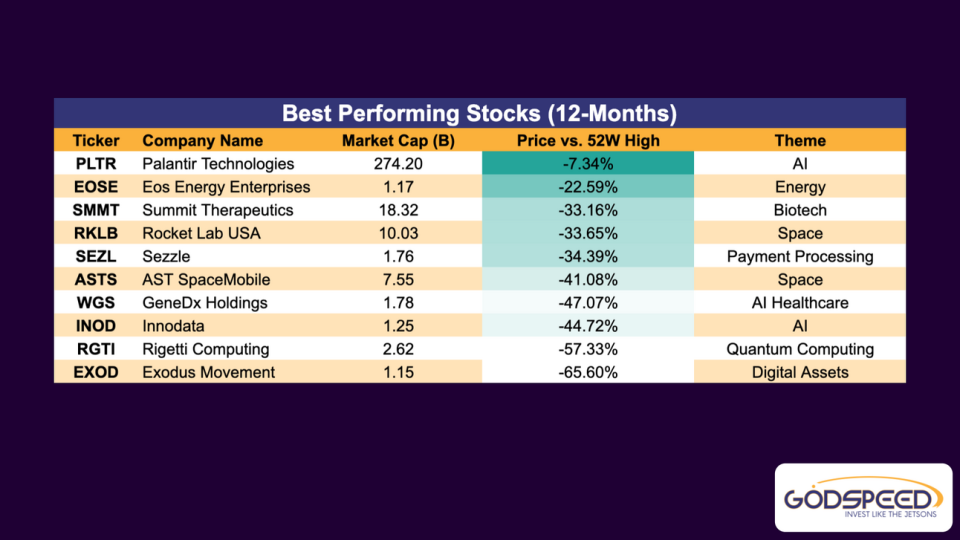This screenshot has width=960, height=540.
Task: Select the Quantum Computing theme cell
Action: click(x=800, y=349)
